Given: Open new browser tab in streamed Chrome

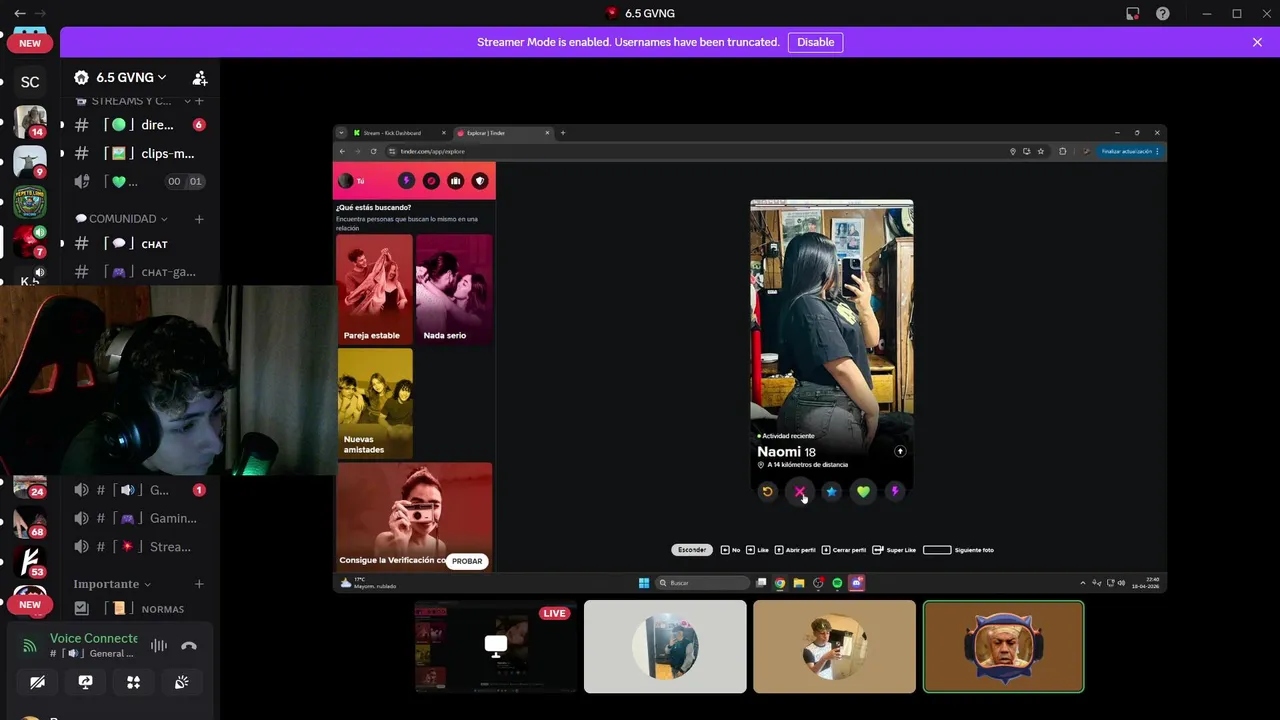Looking at the screenshot, I should pyautogui.click(x=562, y=133).
